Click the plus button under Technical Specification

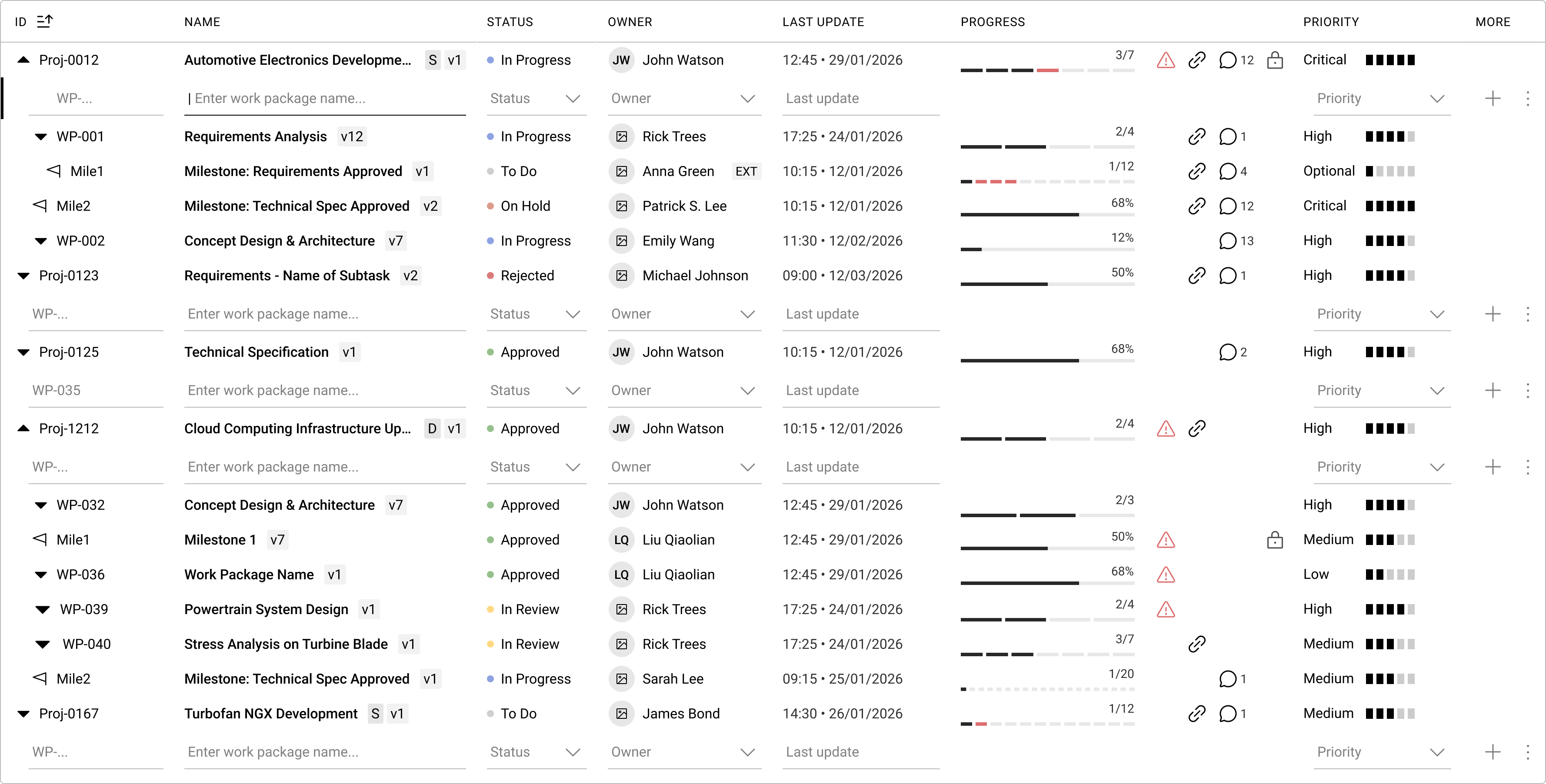click(x=1493, y=390)
